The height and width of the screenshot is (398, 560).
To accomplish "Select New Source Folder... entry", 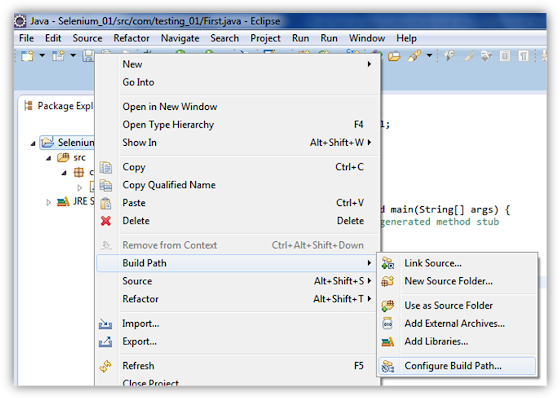I will tap(457, 281).
